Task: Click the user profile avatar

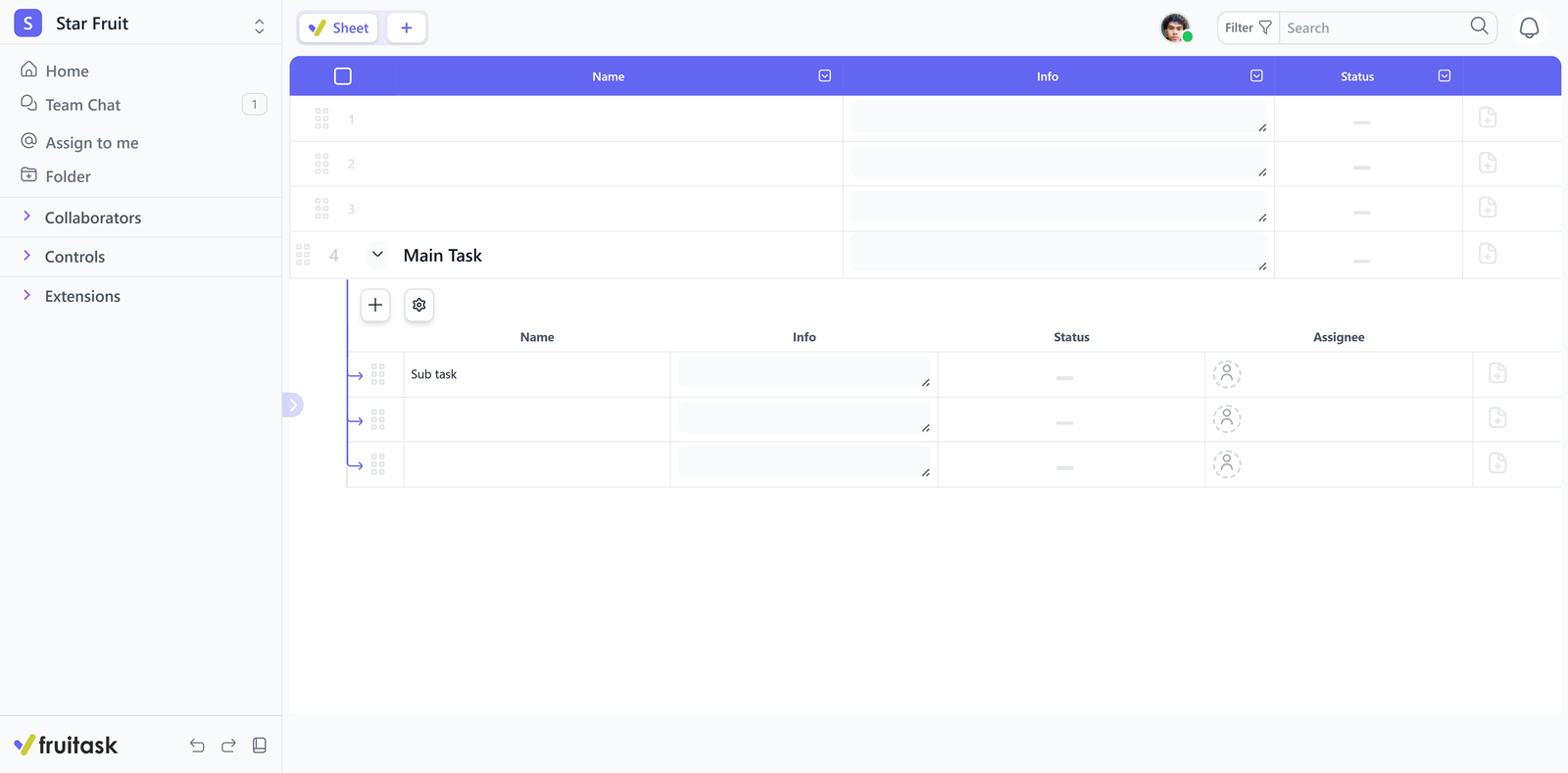Action: (1175, 28)
